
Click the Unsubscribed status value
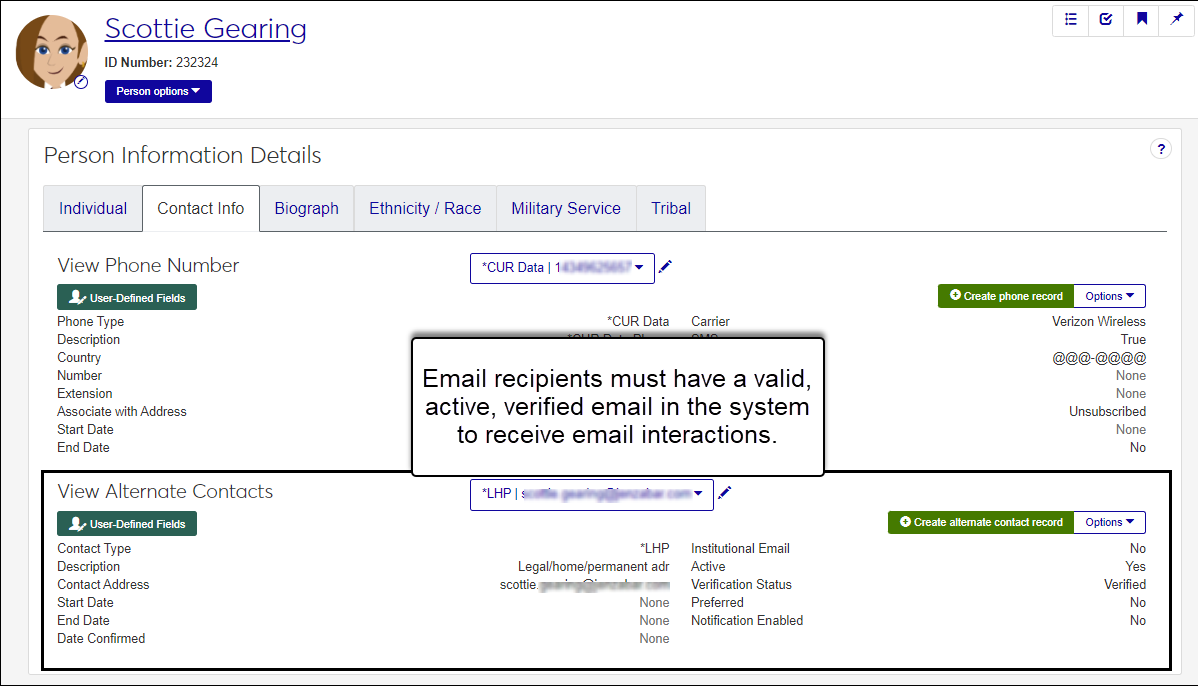(x=1107, y=412)
